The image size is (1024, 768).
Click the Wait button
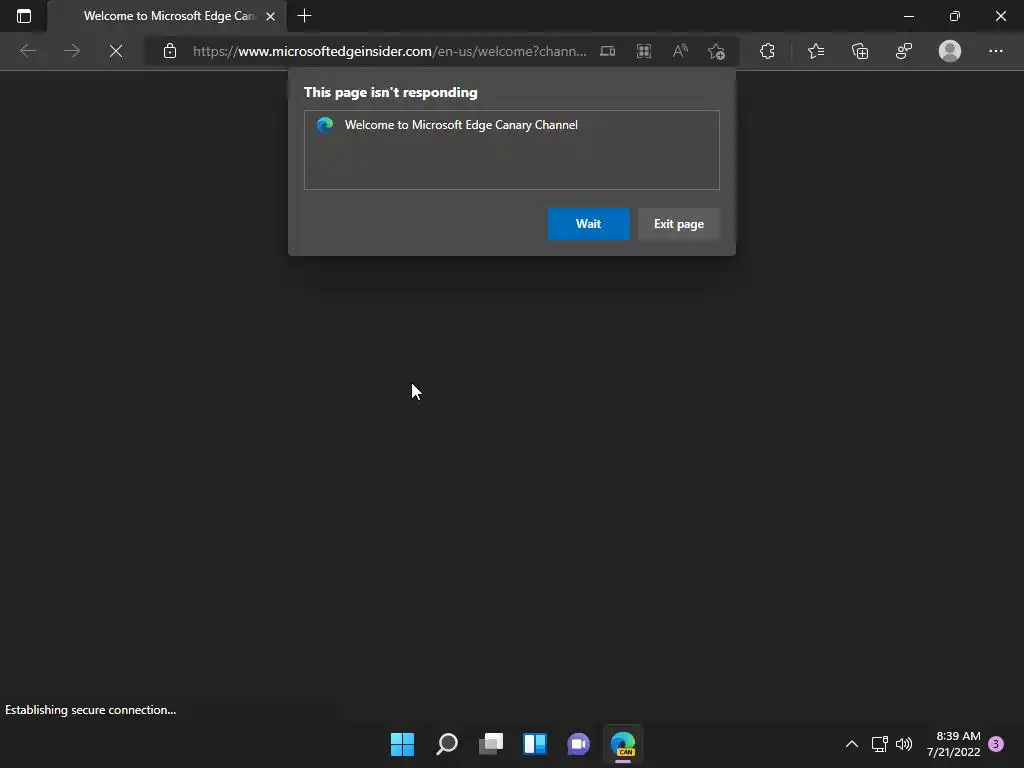(x=588, y=224)
